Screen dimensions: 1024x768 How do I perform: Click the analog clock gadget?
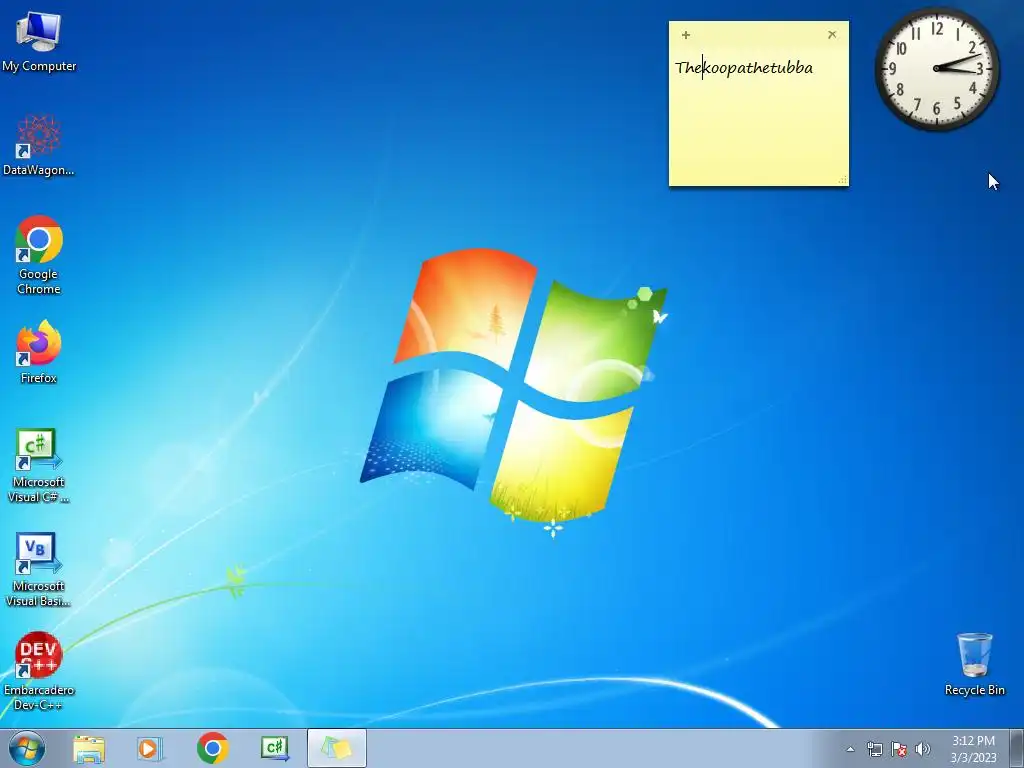[x=937, y=69]
